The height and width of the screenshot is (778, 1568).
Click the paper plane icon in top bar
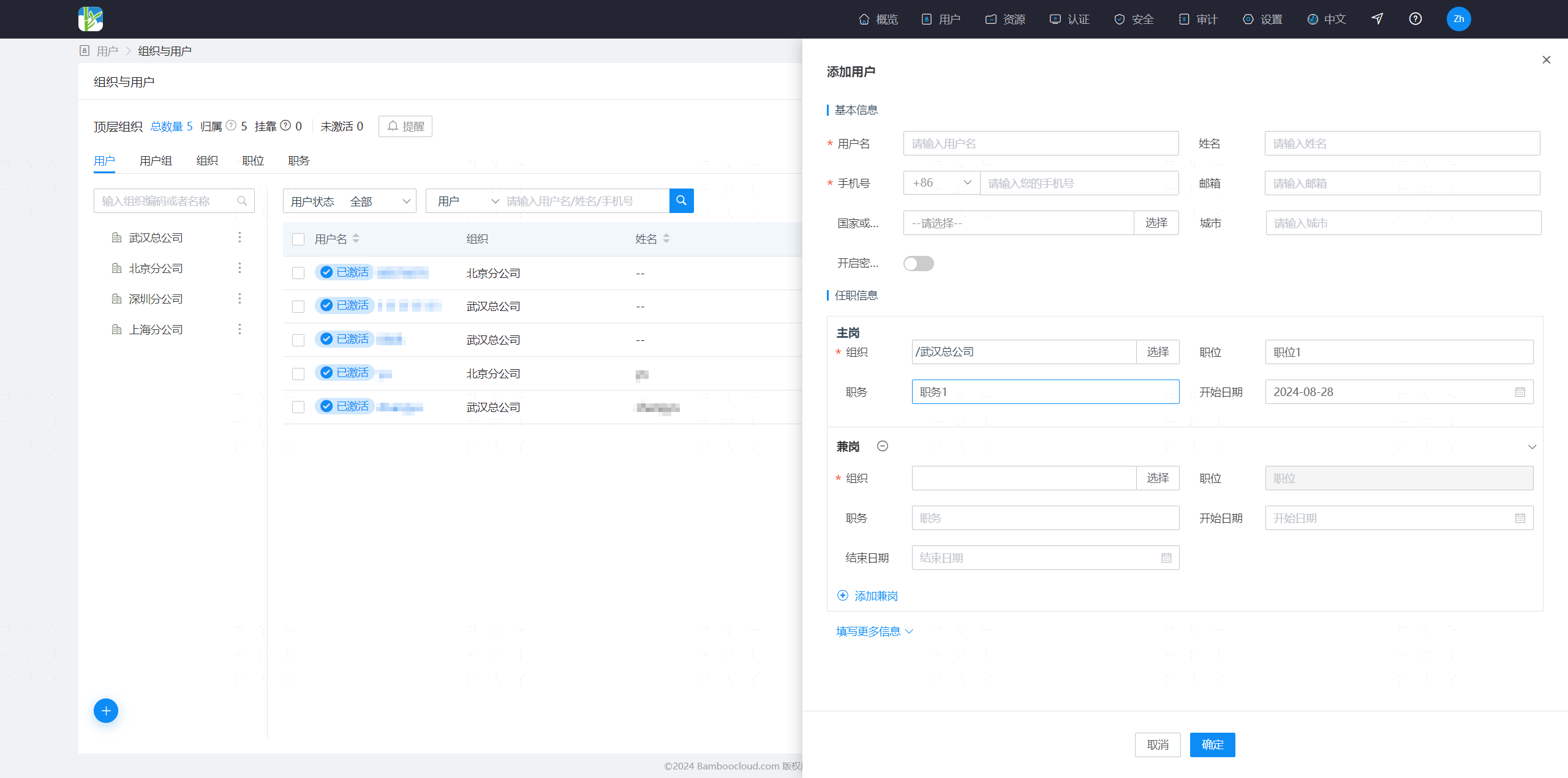(x=1377, y=19)
